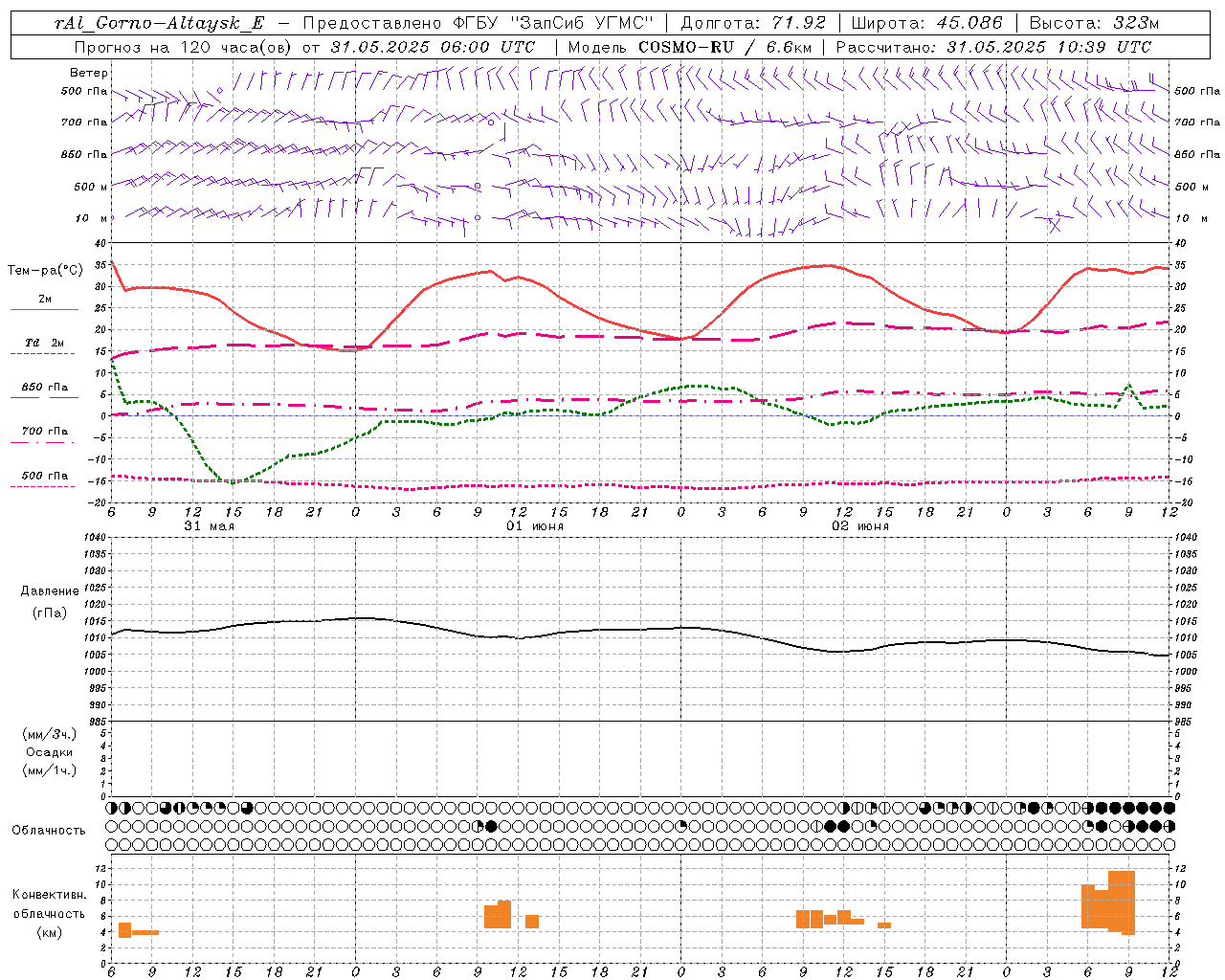The width and height of the screenshot is (1225, 980).
Task: Click the text Предоставлено ФГБУ "ЗапСиб УГМС"
Action: click(477, 23)
